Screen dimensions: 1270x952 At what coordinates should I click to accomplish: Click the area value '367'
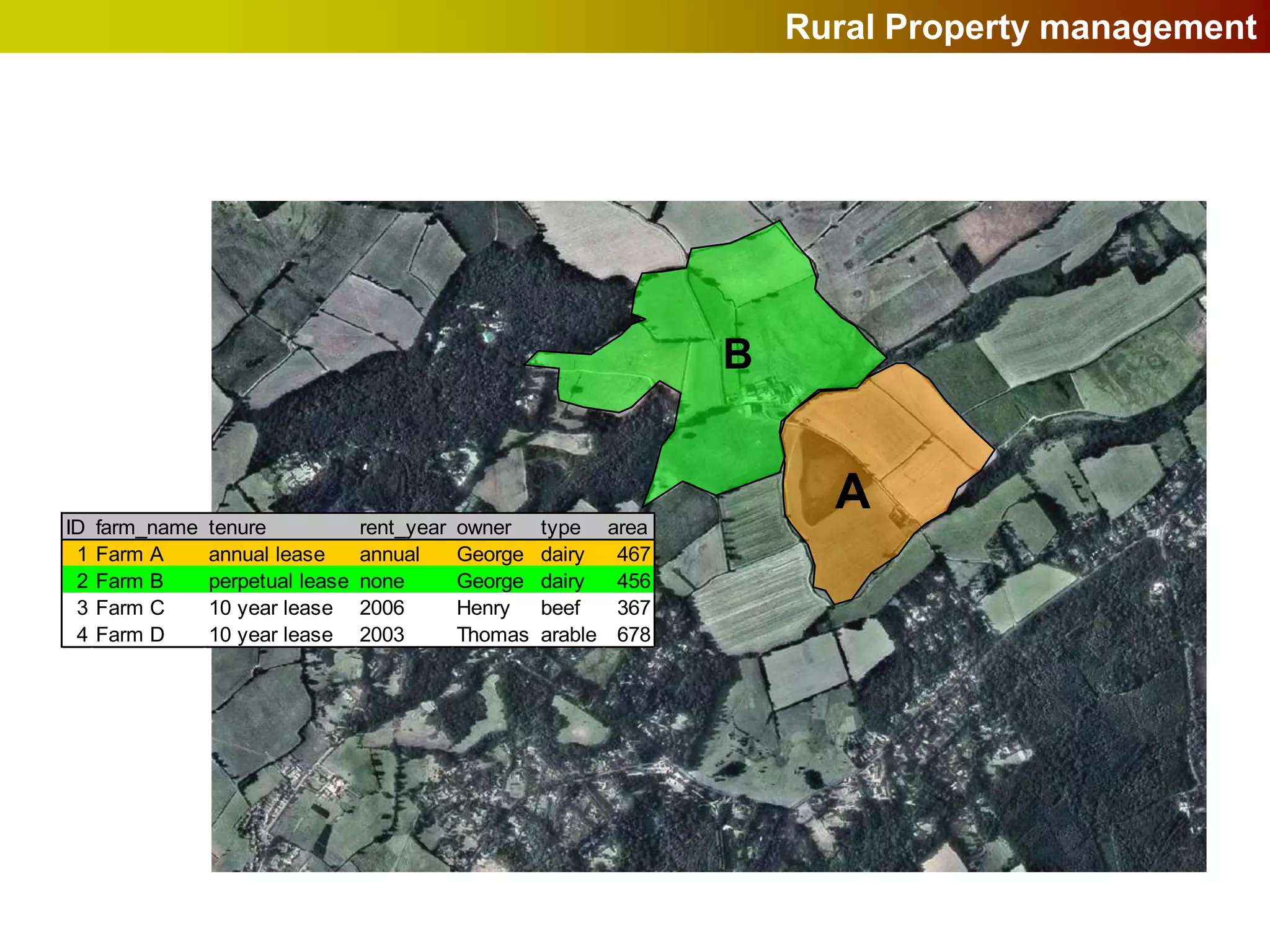point(633,608)
